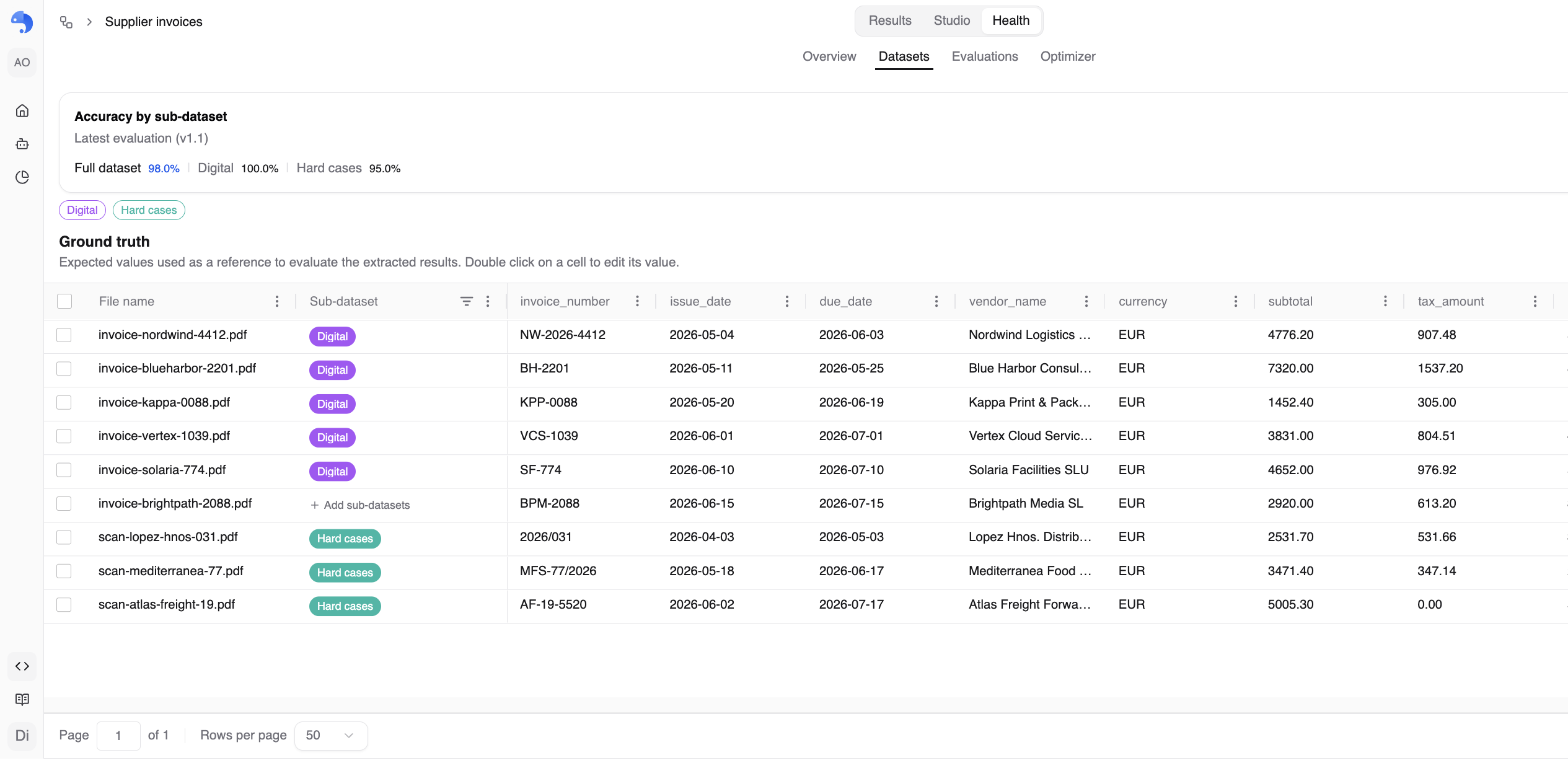This screenshot has height=776, width=1568.
Task: Select the invoice-nordwind-4412.pdf row checkbox
Action: [64, 335]
